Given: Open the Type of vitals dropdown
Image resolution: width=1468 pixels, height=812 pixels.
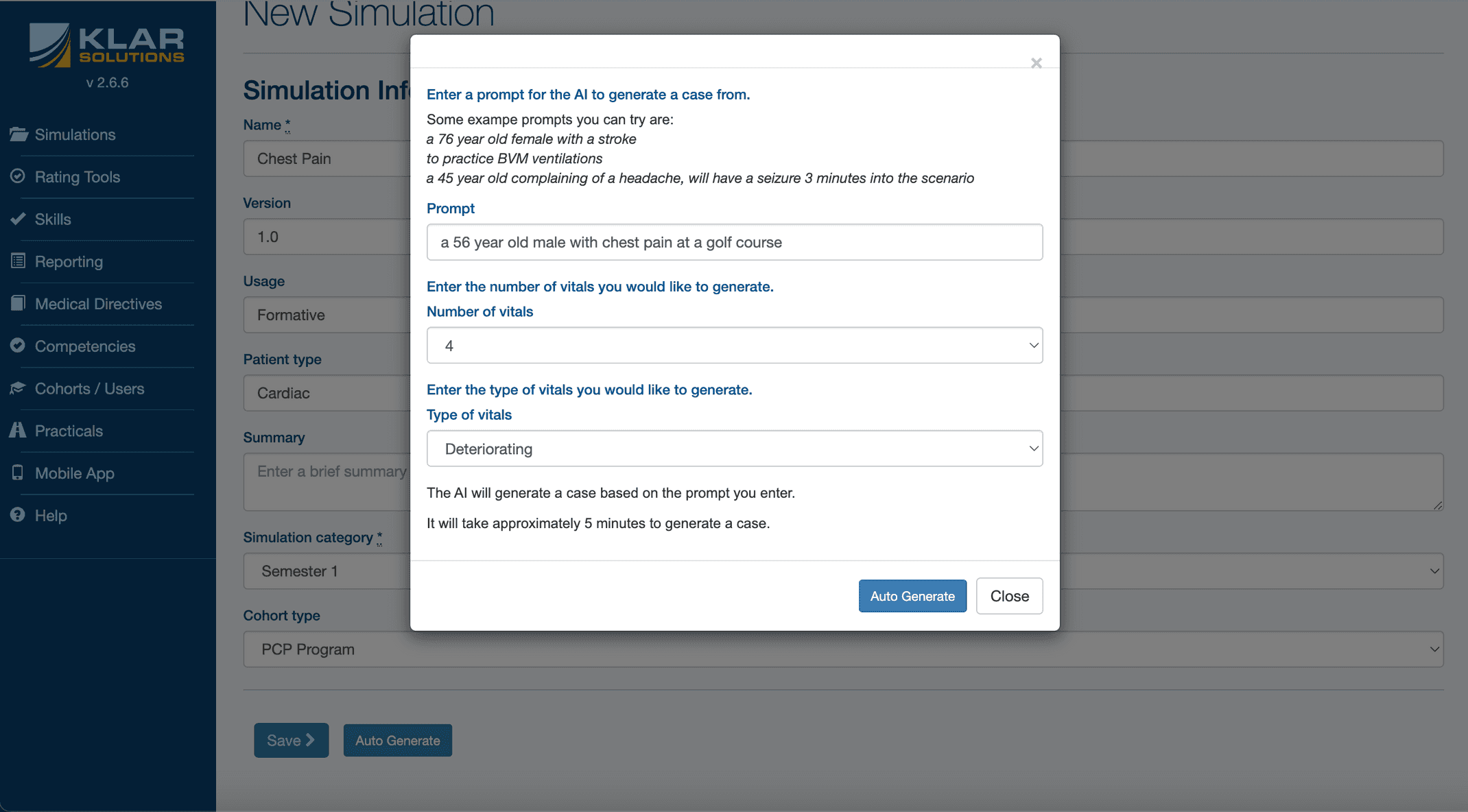Looking at the screenshot, I should (x=735, y=449).
